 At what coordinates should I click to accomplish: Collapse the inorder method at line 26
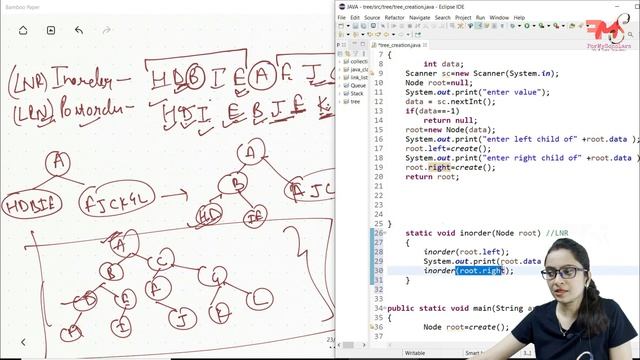point(386,233)
